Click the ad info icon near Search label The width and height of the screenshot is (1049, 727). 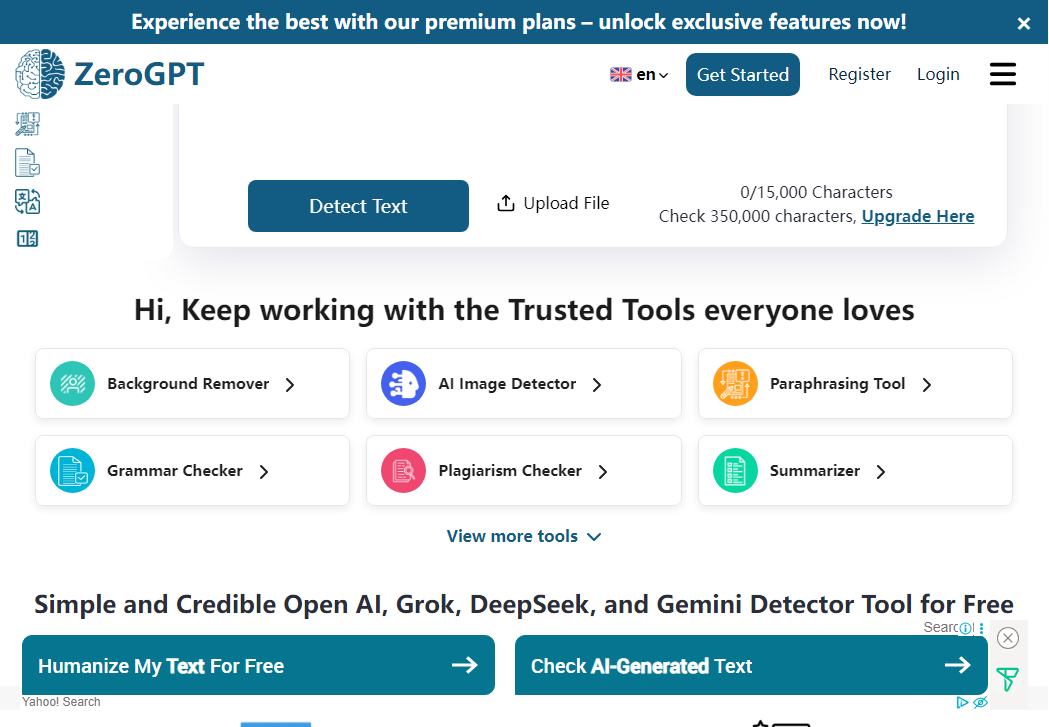pos(965,628)
